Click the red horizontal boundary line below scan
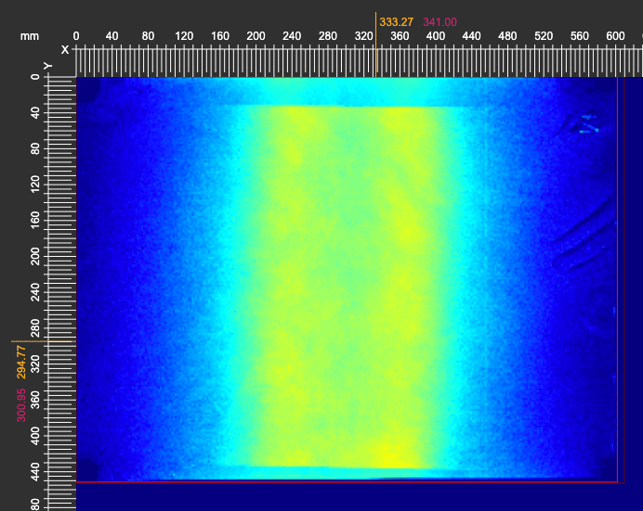Screen dimensions: 643x511 [340, 482]
